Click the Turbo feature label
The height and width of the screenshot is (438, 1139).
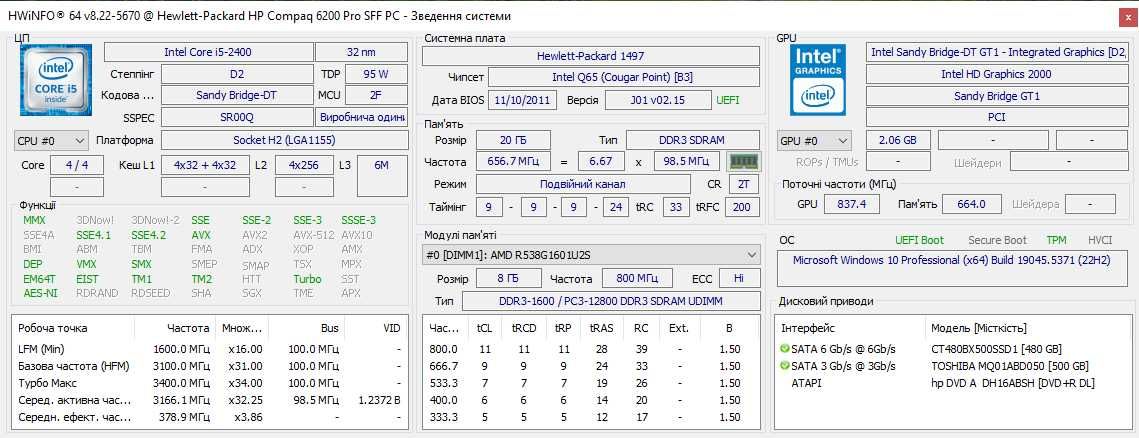(x=307, y=279)
